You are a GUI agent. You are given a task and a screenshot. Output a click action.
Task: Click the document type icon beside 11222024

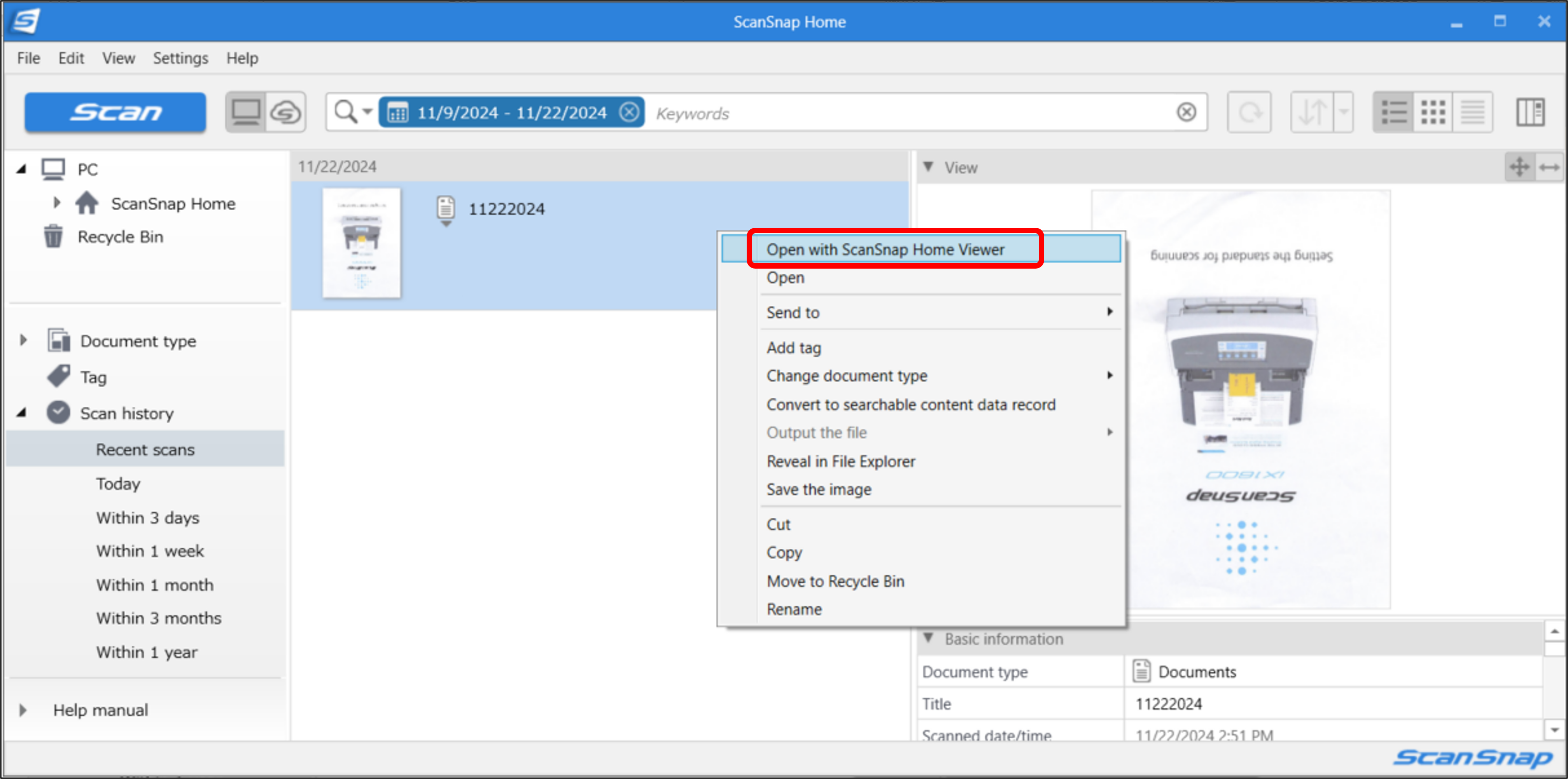point(446,210)
